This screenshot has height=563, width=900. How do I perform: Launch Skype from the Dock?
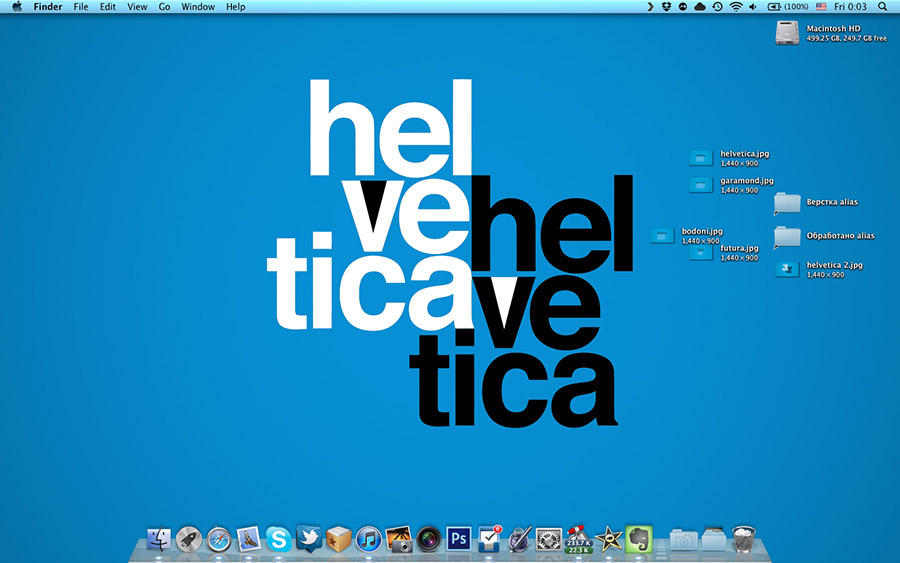278,539
